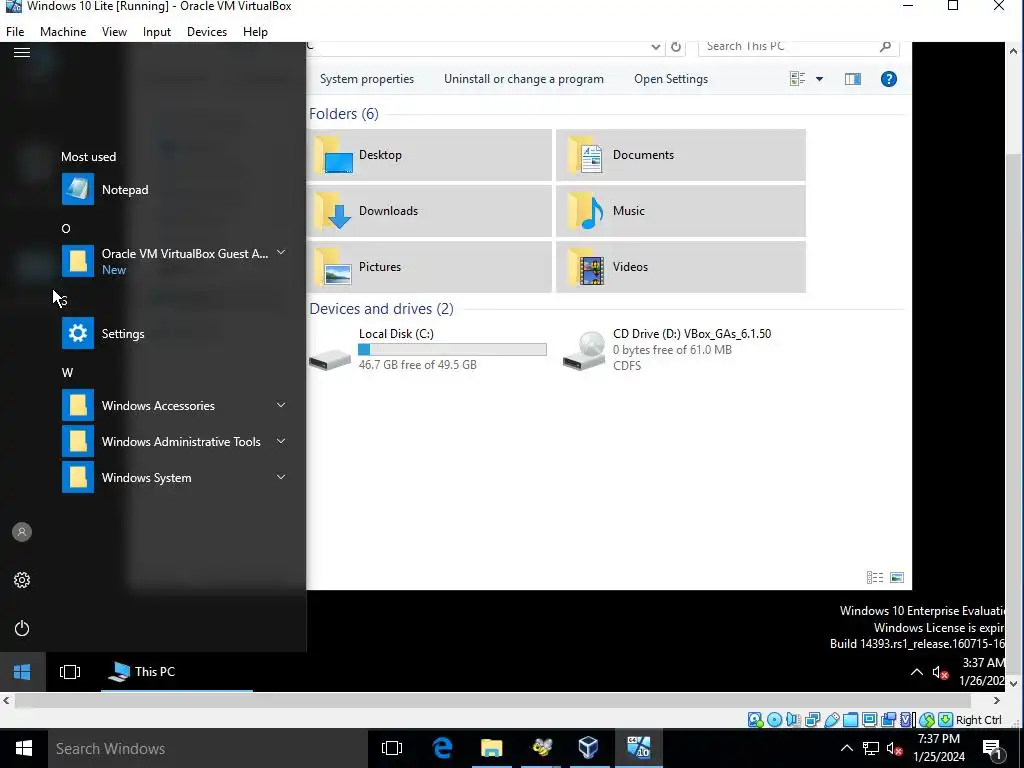1024x768 pixels.
Task: Click the keyboard capture green arrow indicator
Action: (945, 720)
